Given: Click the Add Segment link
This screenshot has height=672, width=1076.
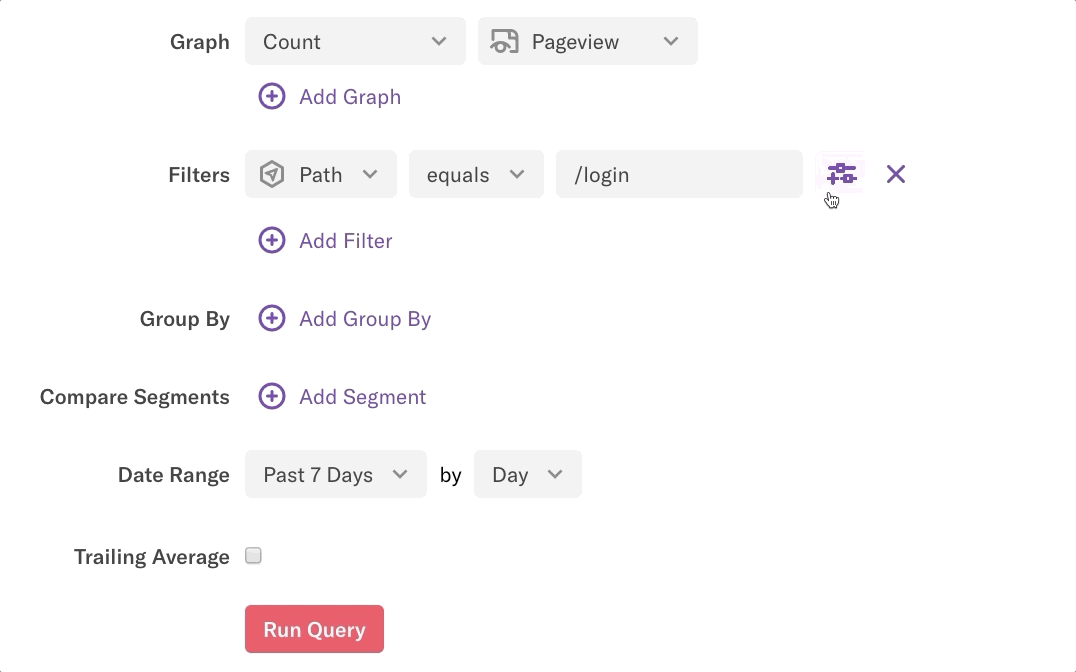Looking at the screenshot, I should click(x=362, y=397).
